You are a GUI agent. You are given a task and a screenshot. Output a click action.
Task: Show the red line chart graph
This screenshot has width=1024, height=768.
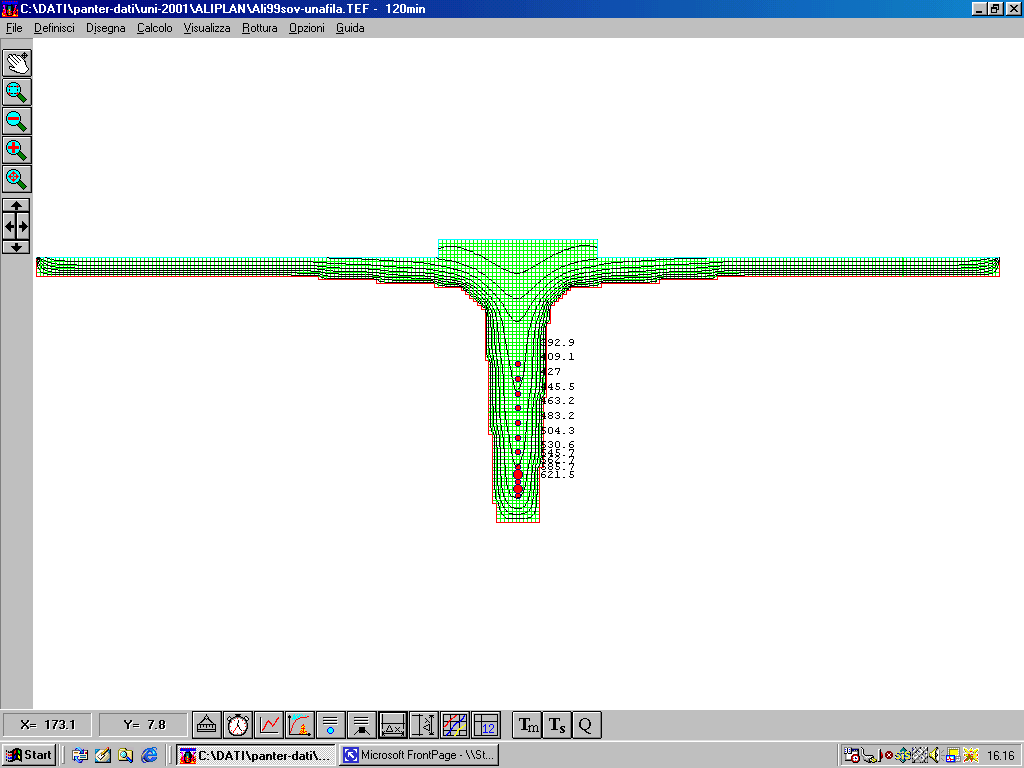click(x=269, y=725)
